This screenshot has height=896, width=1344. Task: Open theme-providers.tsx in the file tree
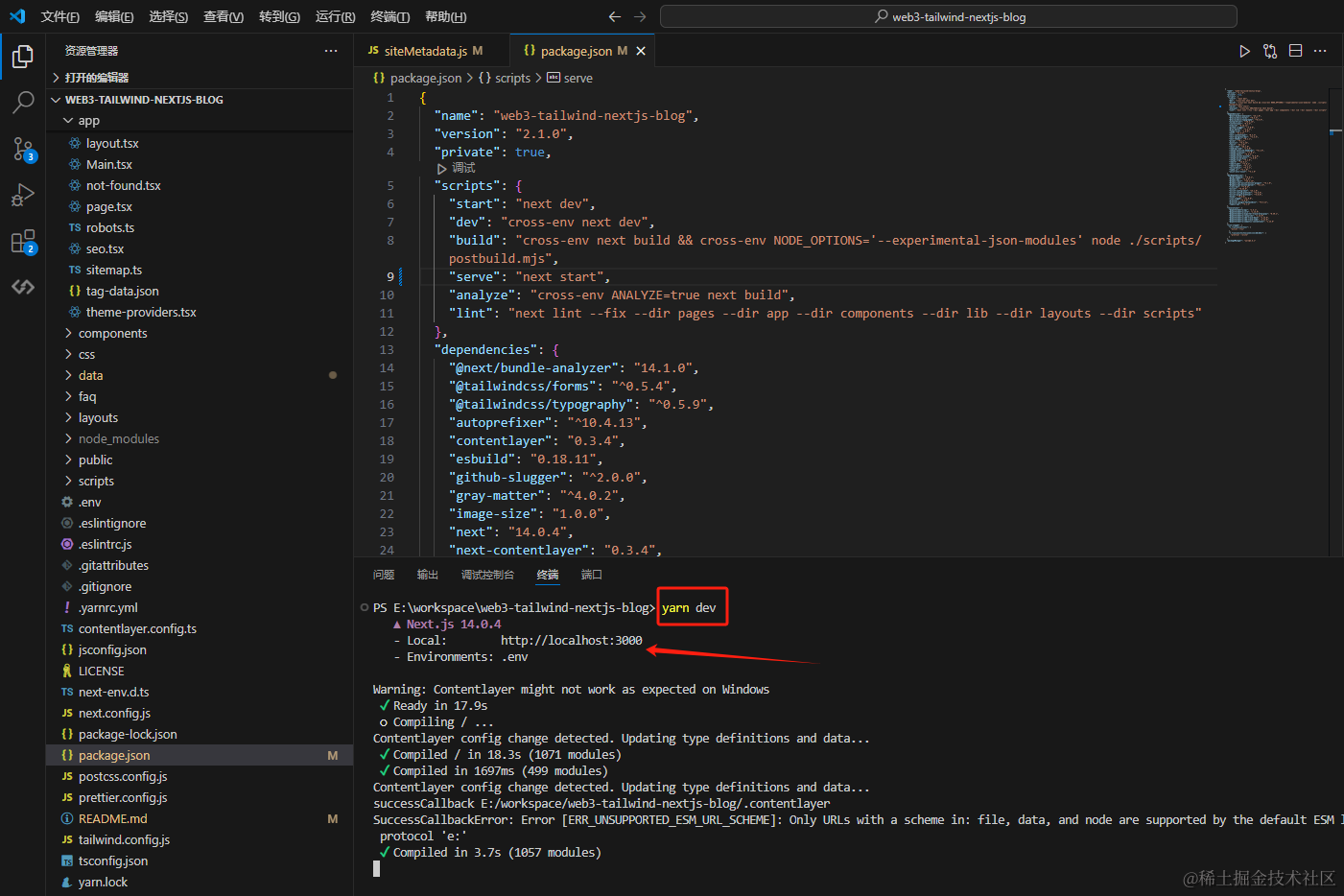tap(200, 313)
